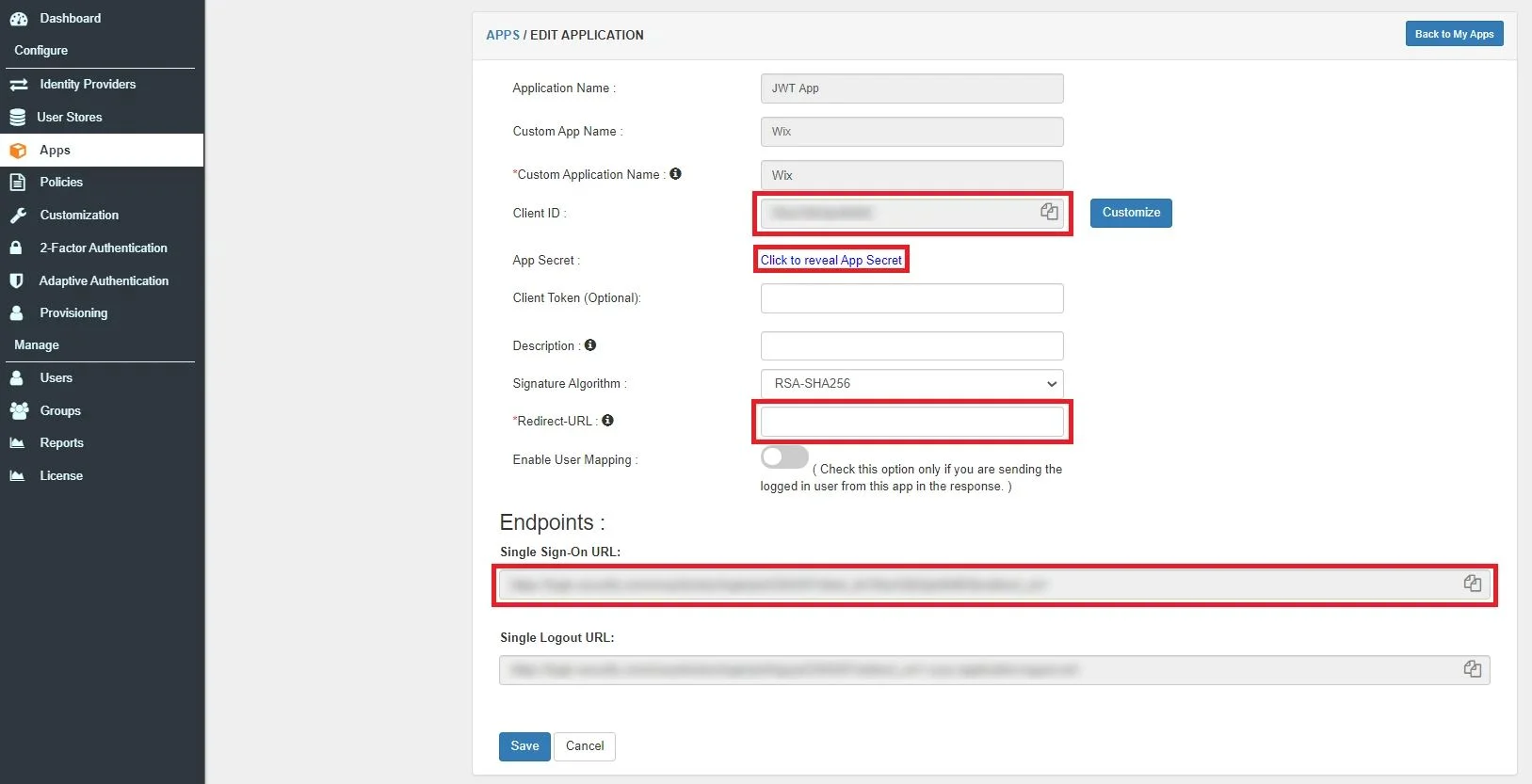
Task: Click the Users person icon
Action: click(x=16, y=377)
